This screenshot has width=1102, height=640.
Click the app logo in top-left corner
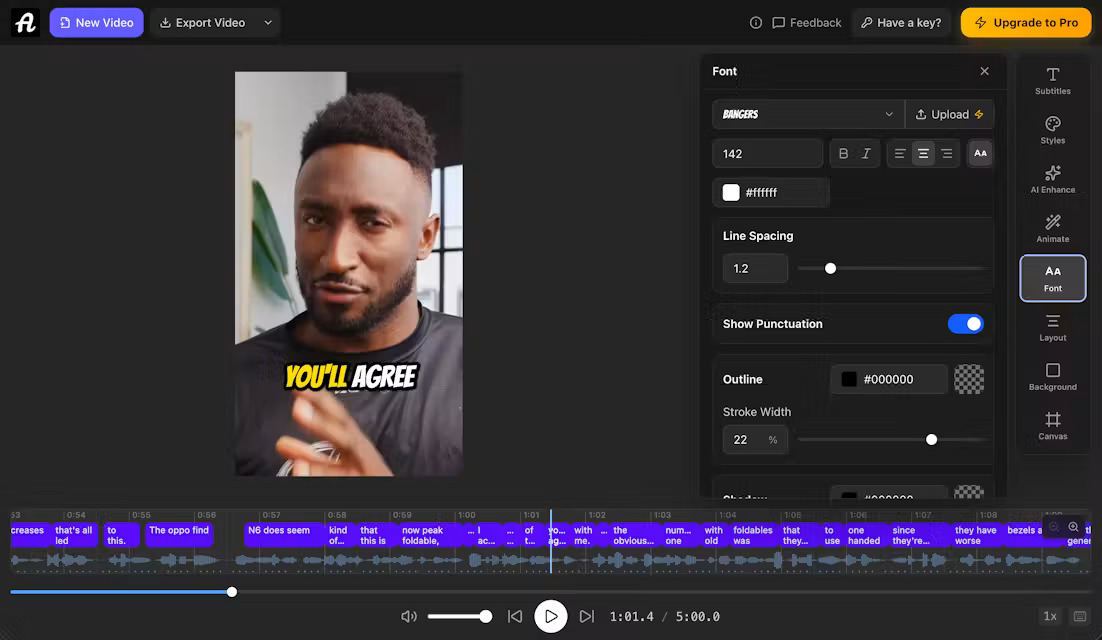(25, 22)
